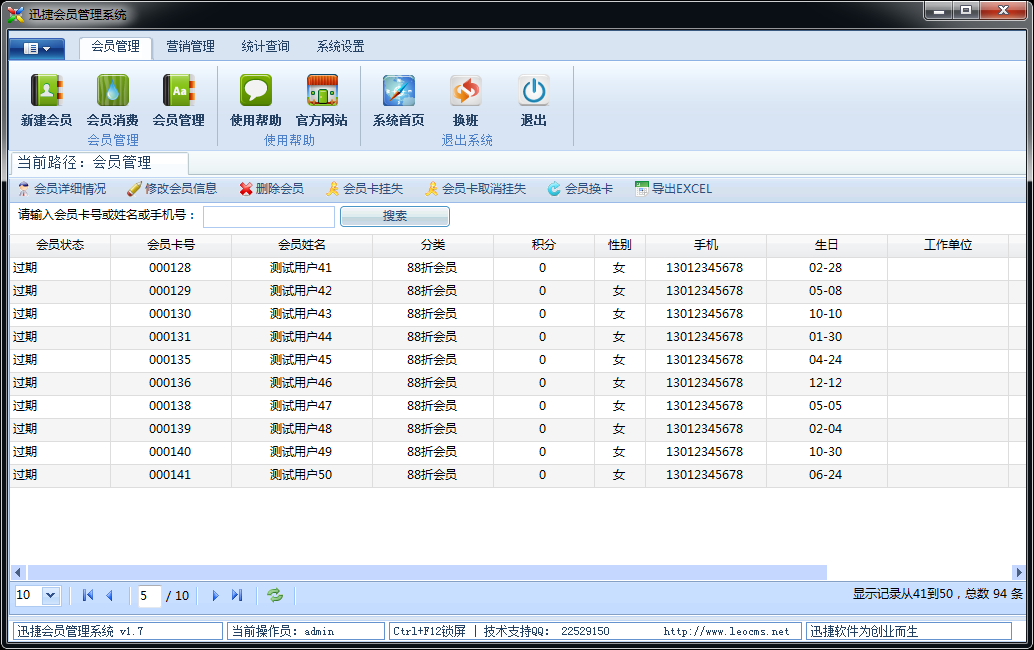Click 删除会员 (Delete Member) in toolbar
This screenshot has width=1034, height=650.
[x=271, y=188]
